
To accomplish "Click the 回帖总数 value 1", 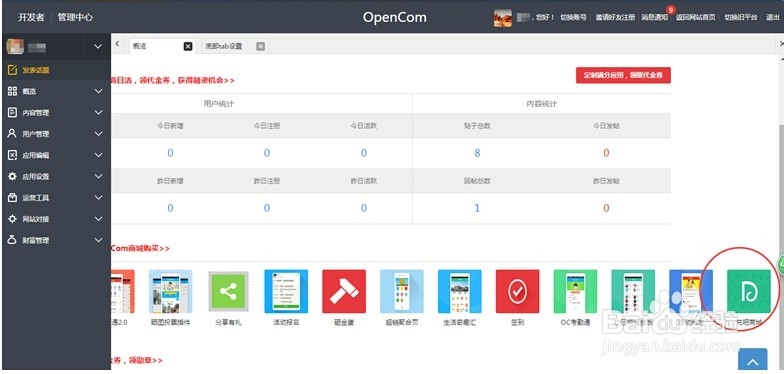I will point(477,208).
